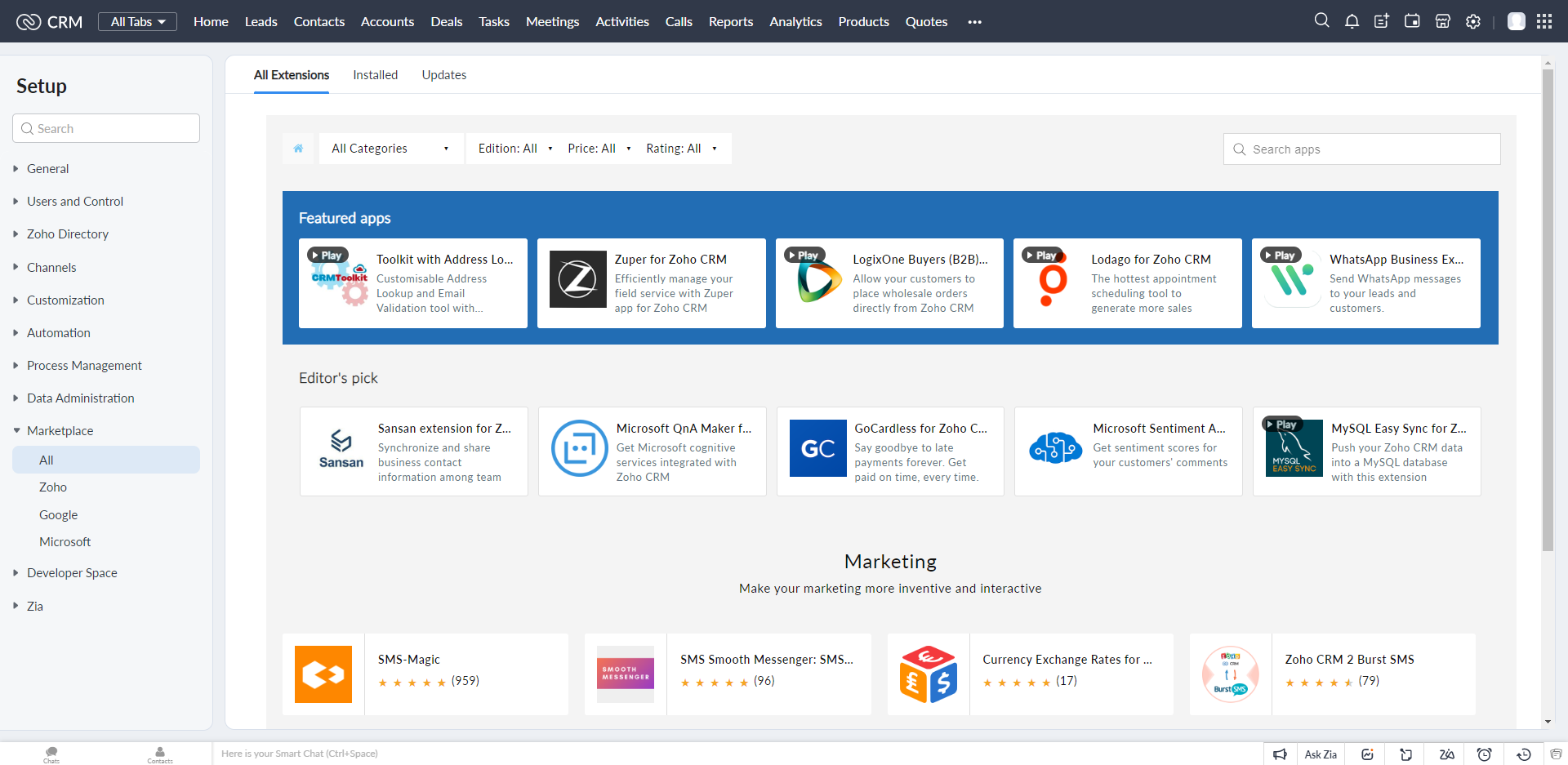The width and height of the screenshot is (1568, 765).
Task: Click the home icon in extension filters
Action: point(298,149)
